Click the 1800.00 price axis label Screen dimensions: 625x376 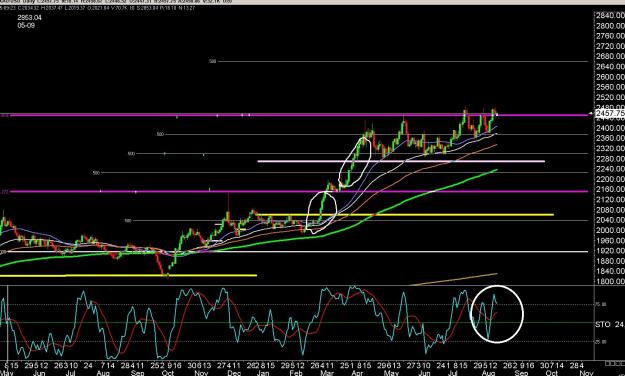(610, 282)
